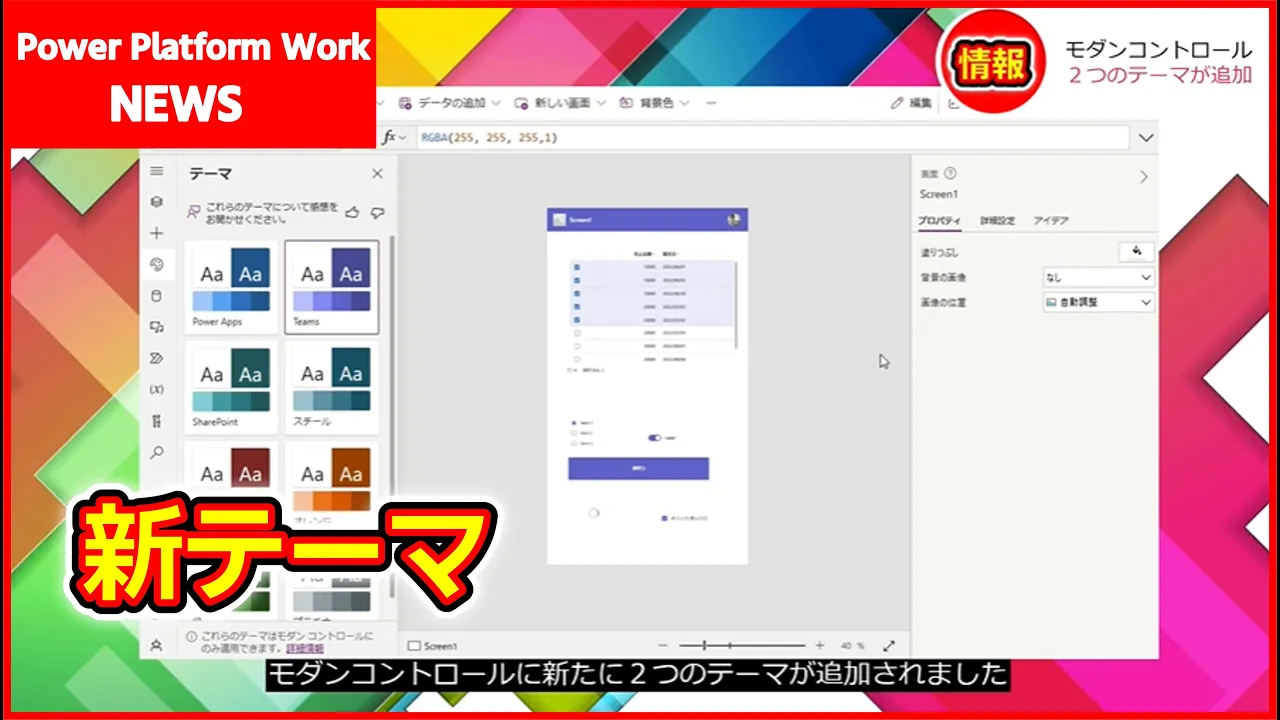
Task: Check the checkbox near canvas bottom right
Action: (x=664, y=519)
